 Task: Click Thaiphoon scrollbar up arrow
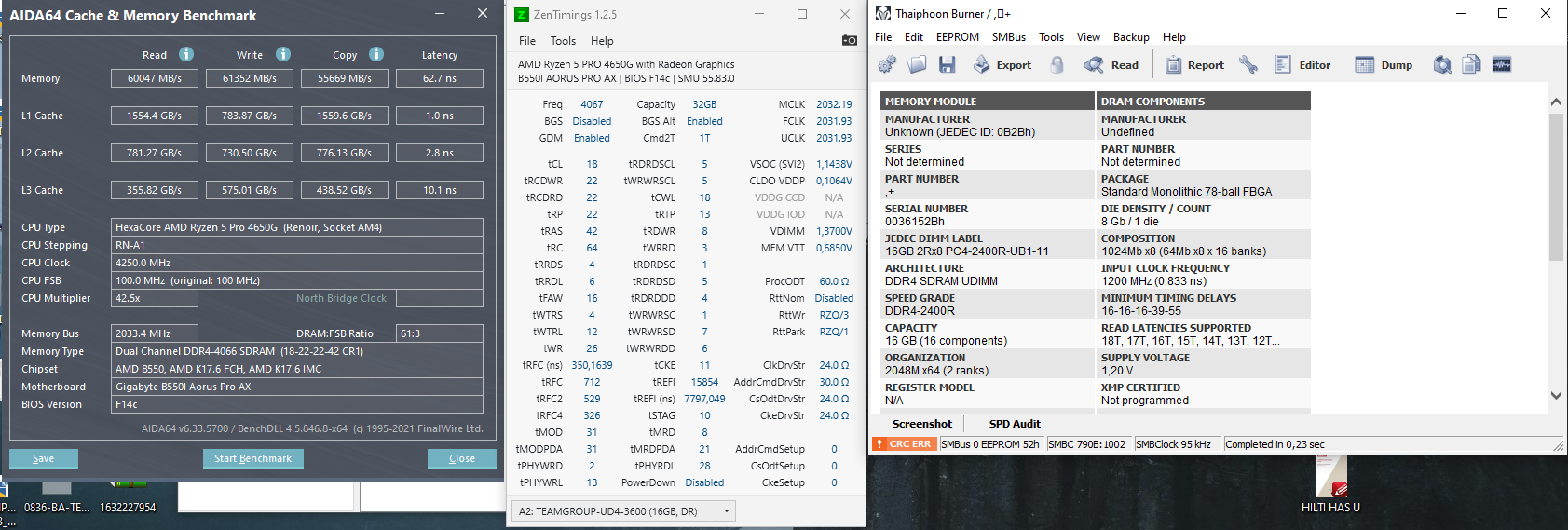pos(1556,102)
